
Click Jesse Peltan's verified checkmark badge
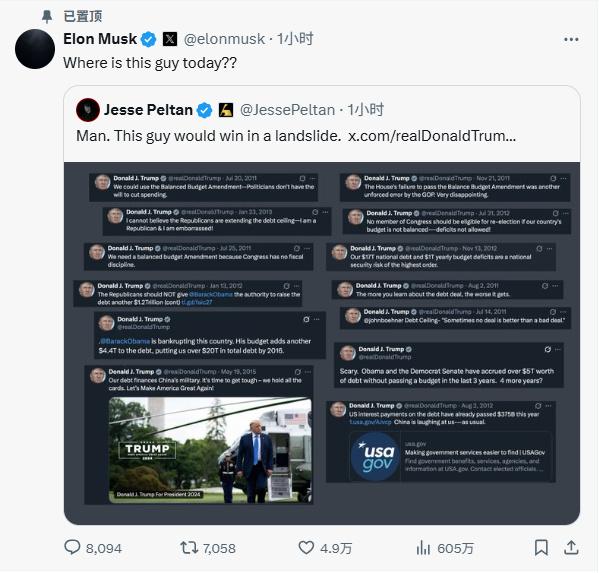click(x=204, y=110)
